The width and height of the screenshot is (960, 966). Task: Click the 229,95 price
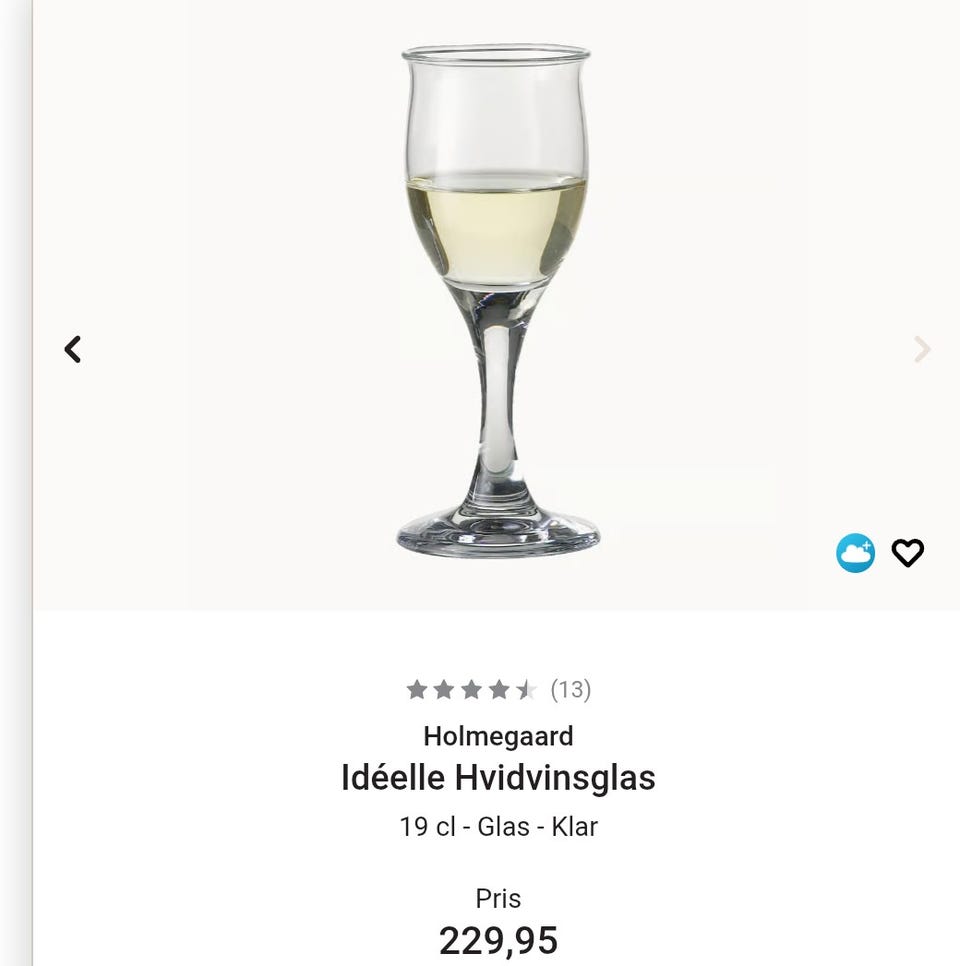pyautogui.click(x=498, y=940)
